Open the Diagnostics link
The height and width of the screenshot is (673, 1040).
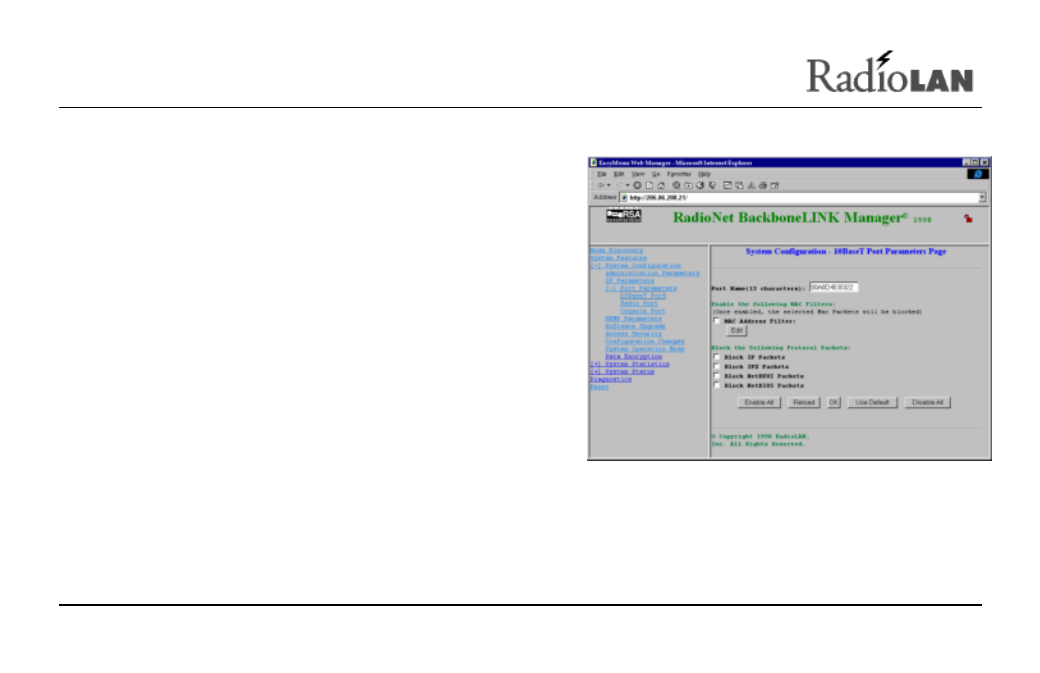click(611, 379)
